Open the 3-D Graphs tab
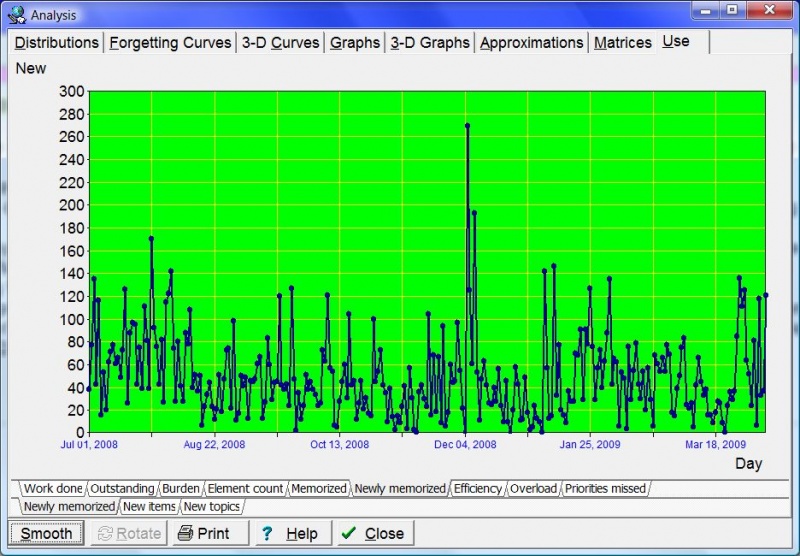The height and width of the screenshot is (556, 800). point(429,43)
